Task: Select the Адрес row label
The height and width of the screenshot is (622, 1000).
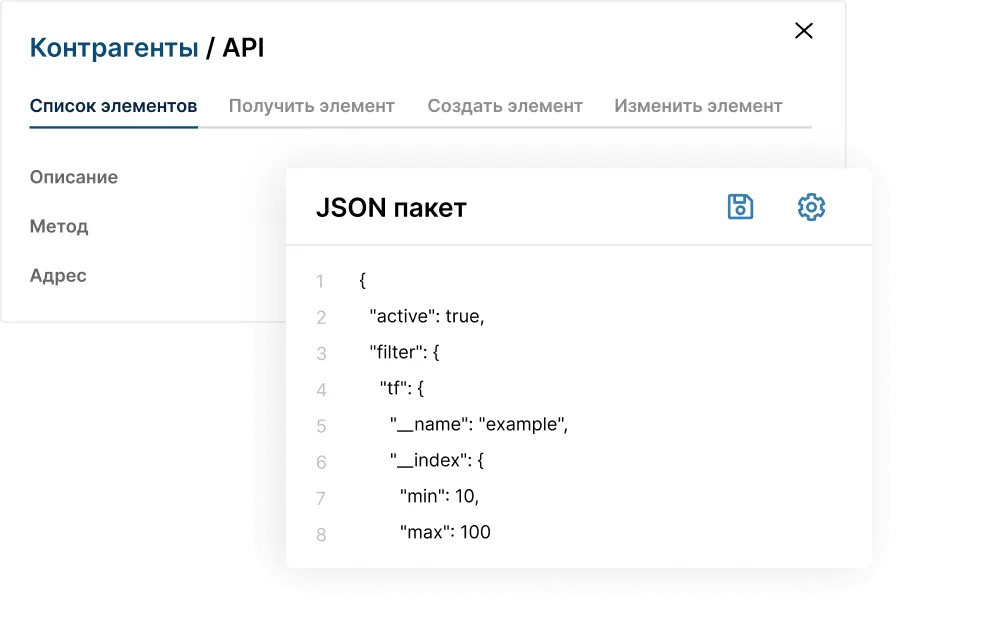Action: (58, 276)
